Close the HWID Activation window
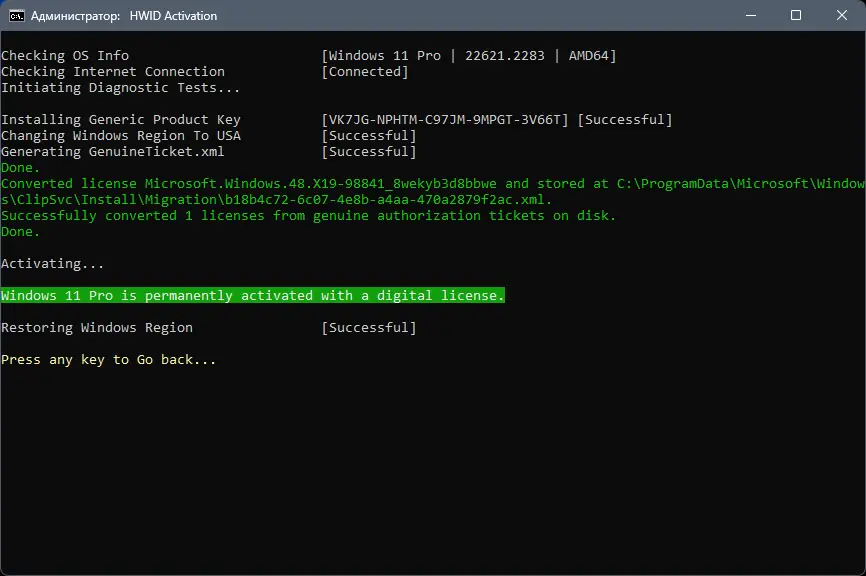The height and width of the screenshot is (576, 866). click(x=841, y=16)
